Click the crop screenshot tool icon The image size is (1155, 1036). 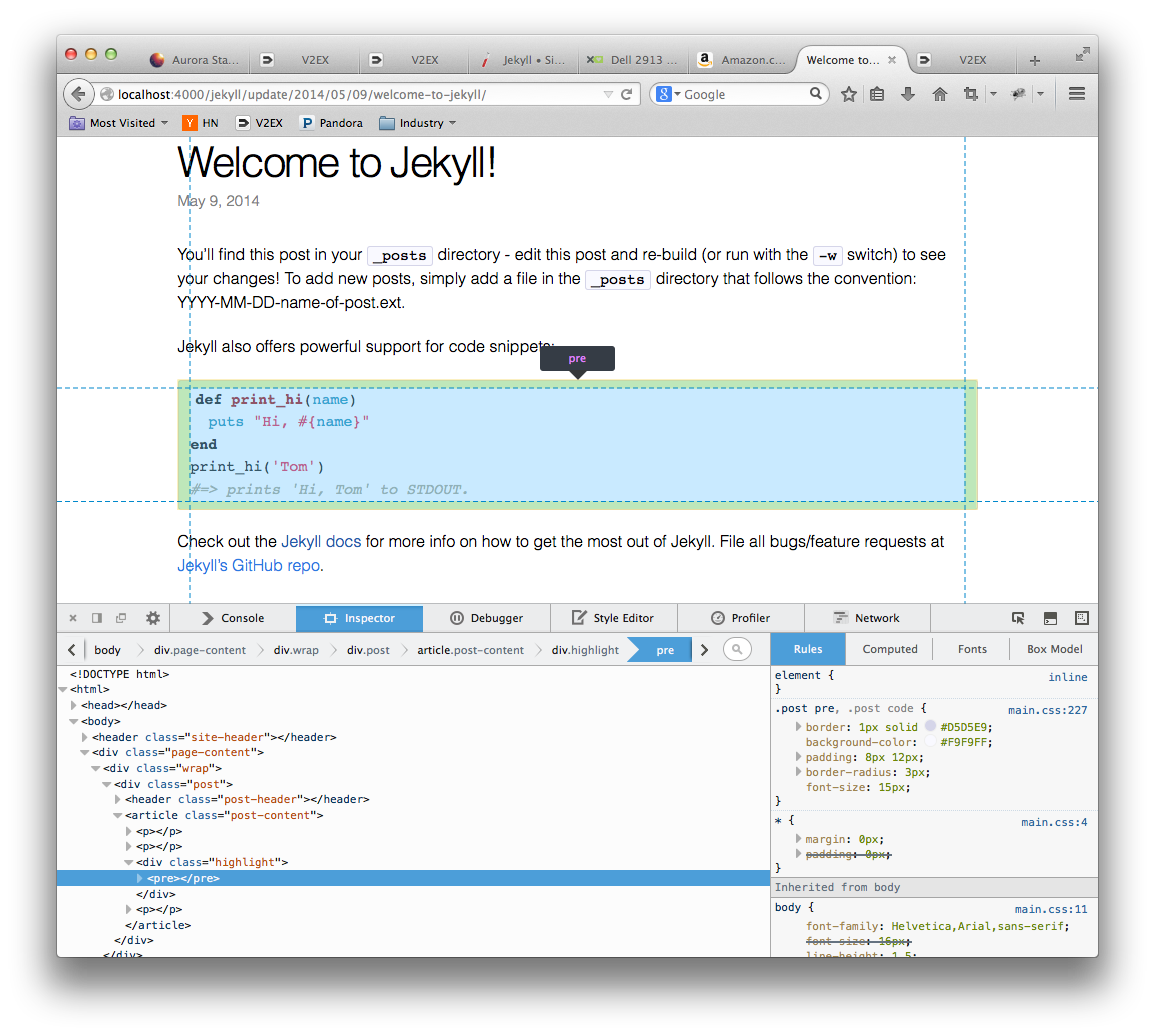point(971,94)
